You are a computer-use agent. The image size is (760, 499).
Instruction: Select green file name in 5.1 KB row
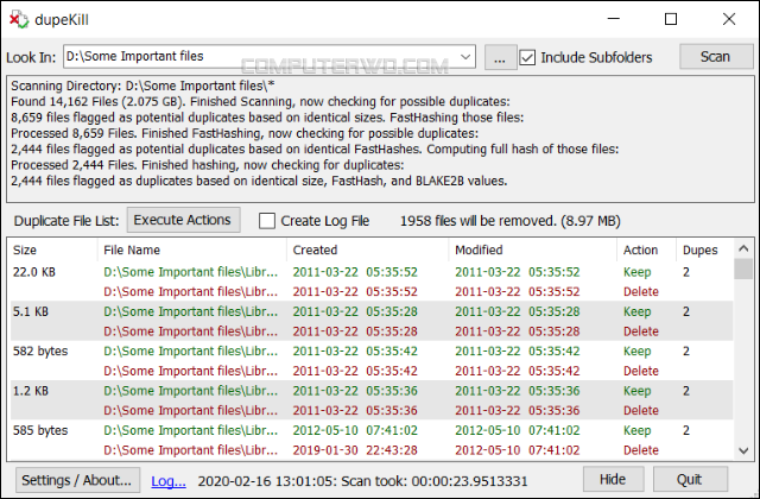coord(190,312)
